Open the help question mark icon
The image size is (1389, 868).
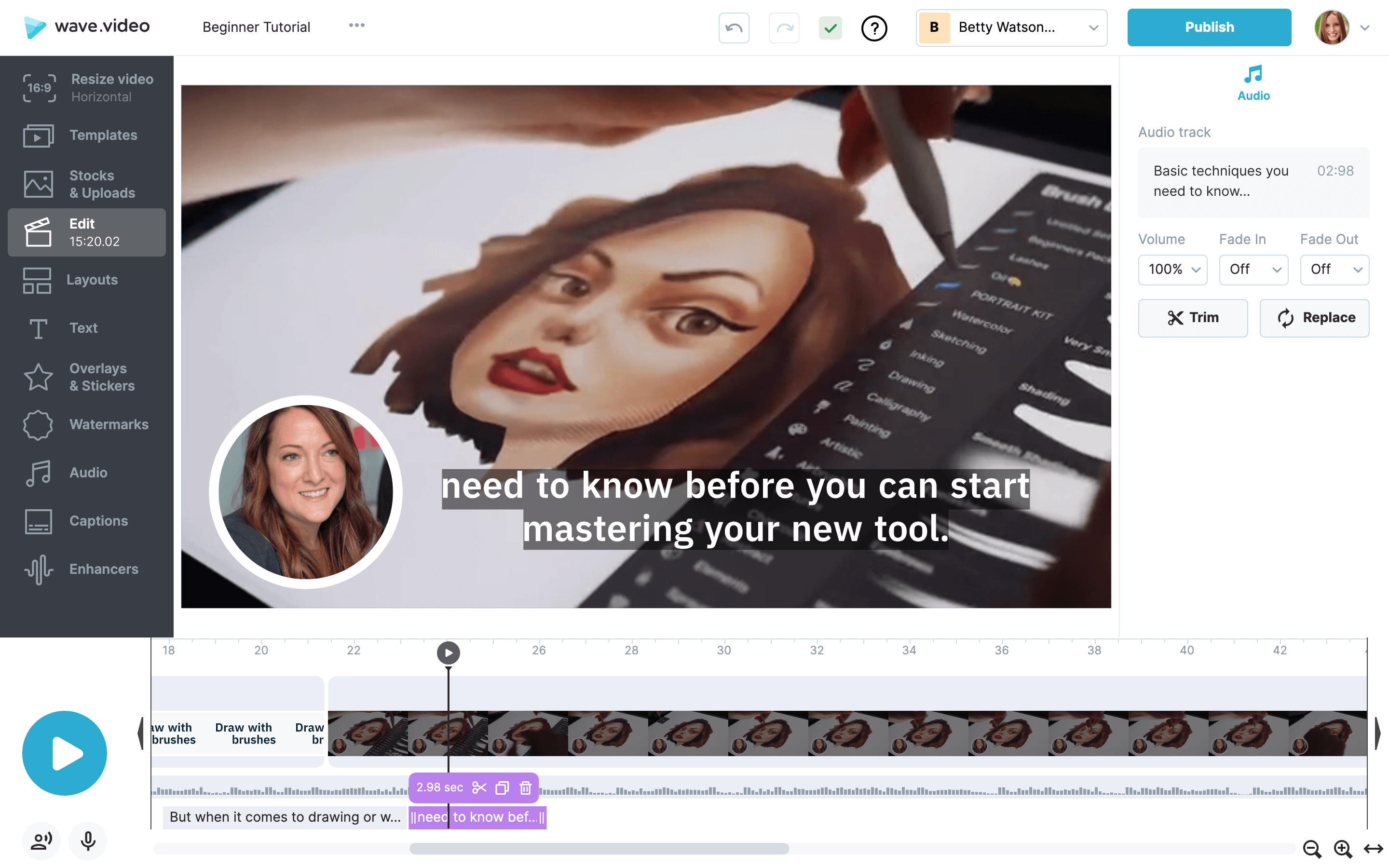click(874, 27)
